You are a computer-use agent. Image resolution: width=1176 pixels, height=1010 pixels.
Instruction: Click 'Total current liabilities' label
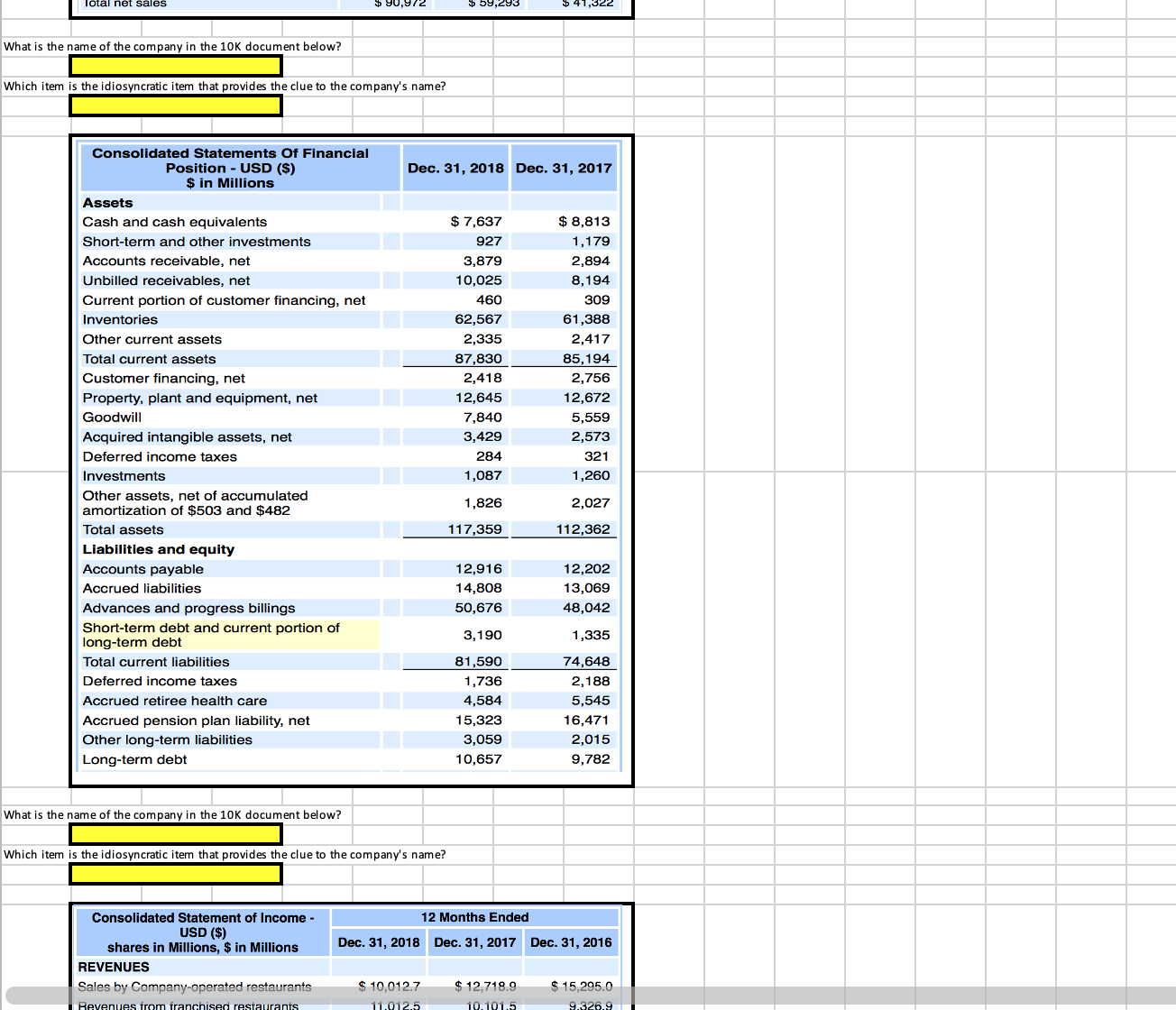pyautogui.click(x=156, y=662)
